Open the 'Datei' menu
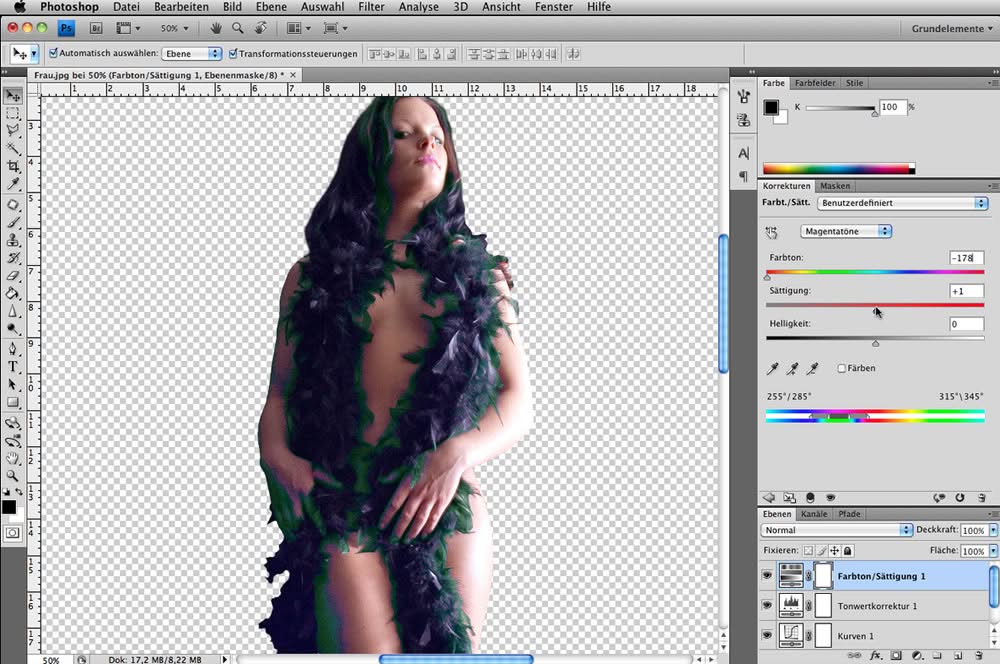1000x664 pixels. point(126,7)
